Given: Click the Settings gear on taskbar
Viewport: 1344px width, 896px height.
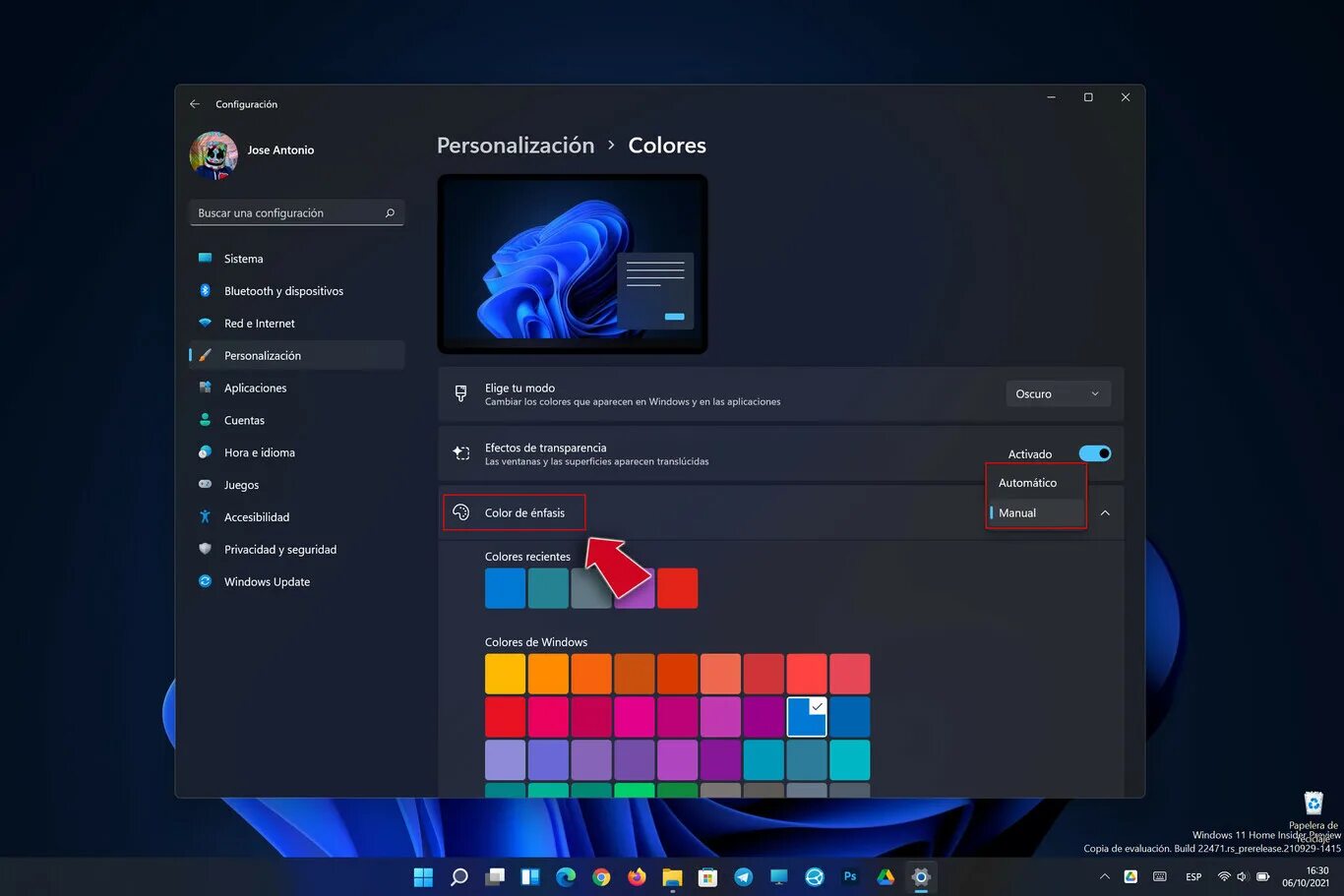Looking at the screenshot, I should pyautogui.click(x=921, y=877).
